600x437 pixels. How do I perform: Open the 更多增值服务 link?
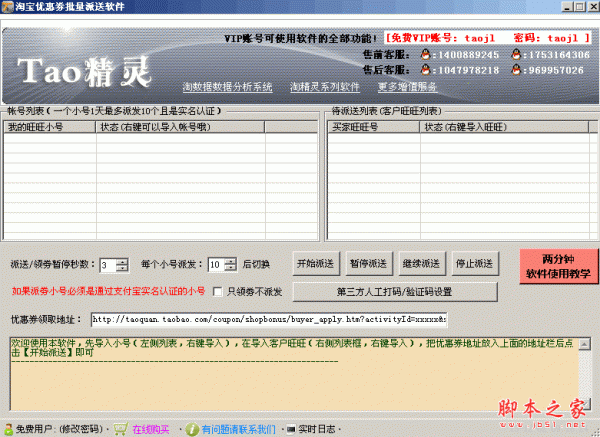(407, 87)
